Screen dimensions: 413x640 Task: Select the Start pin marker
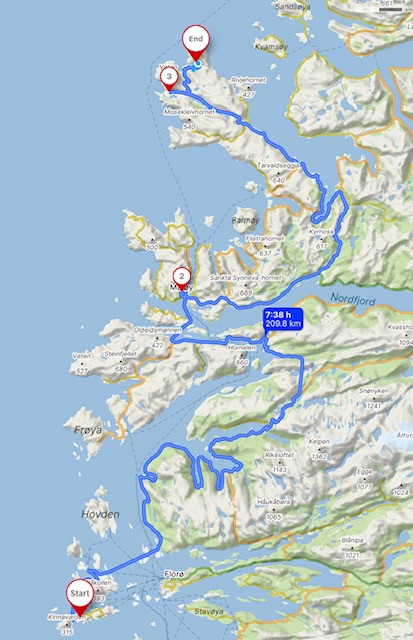(x=80, y=597)
